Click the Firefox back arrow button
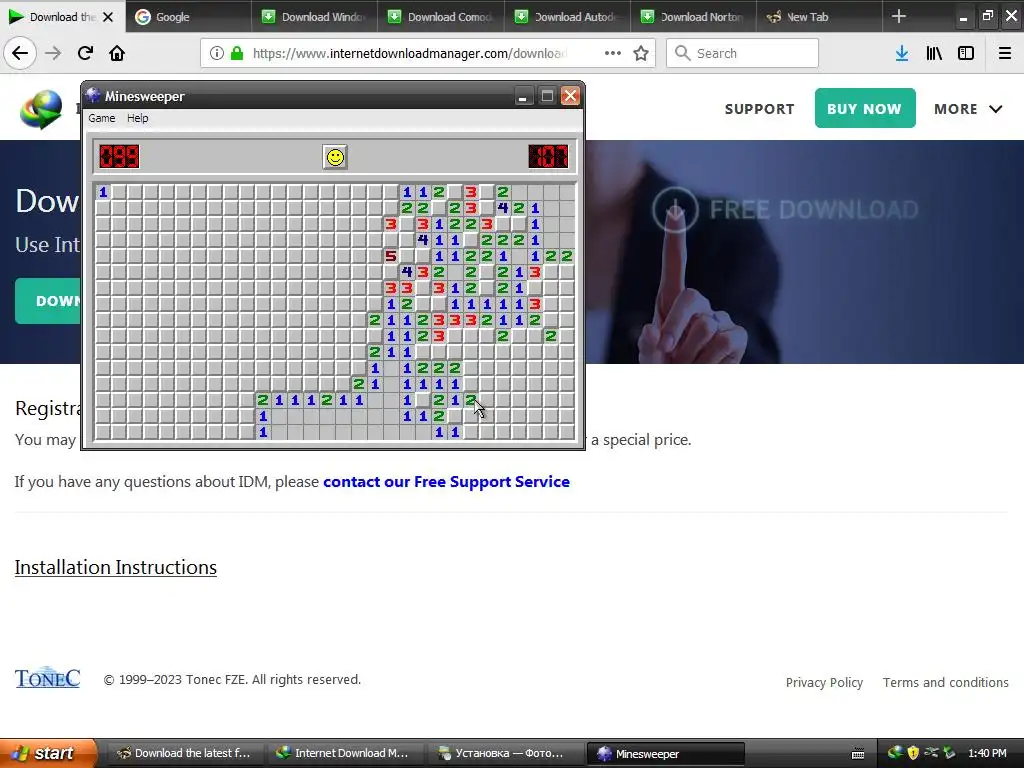 [20, 53]
